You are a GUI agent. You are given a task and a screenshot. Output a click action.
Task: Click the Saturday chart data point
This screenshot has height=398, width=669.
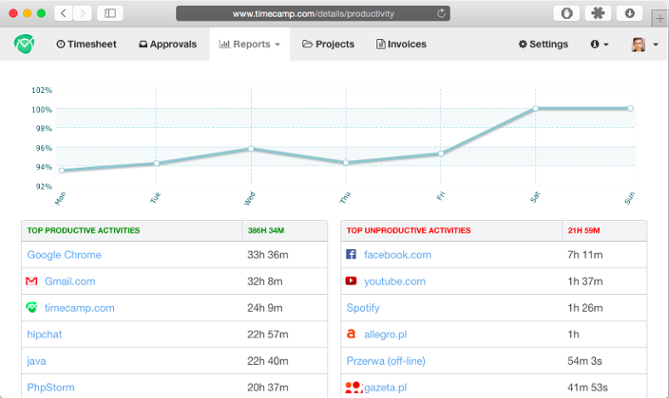click(535, 108)
